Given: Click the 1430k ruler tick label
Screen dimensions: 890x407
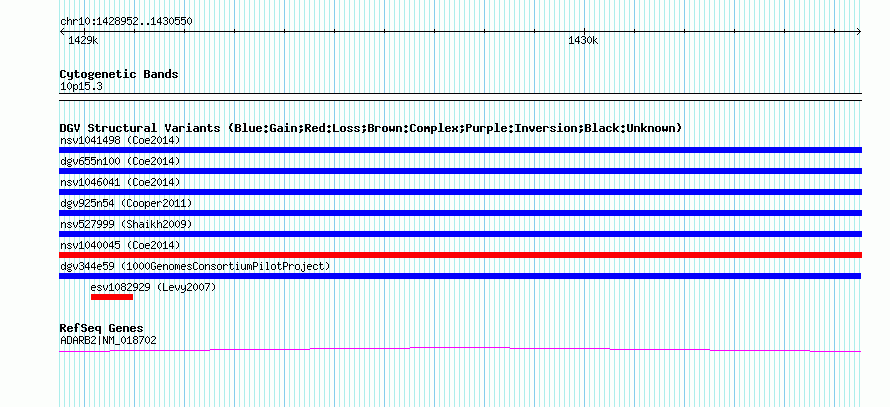Looking at the screenshot, I should point(583,41).
